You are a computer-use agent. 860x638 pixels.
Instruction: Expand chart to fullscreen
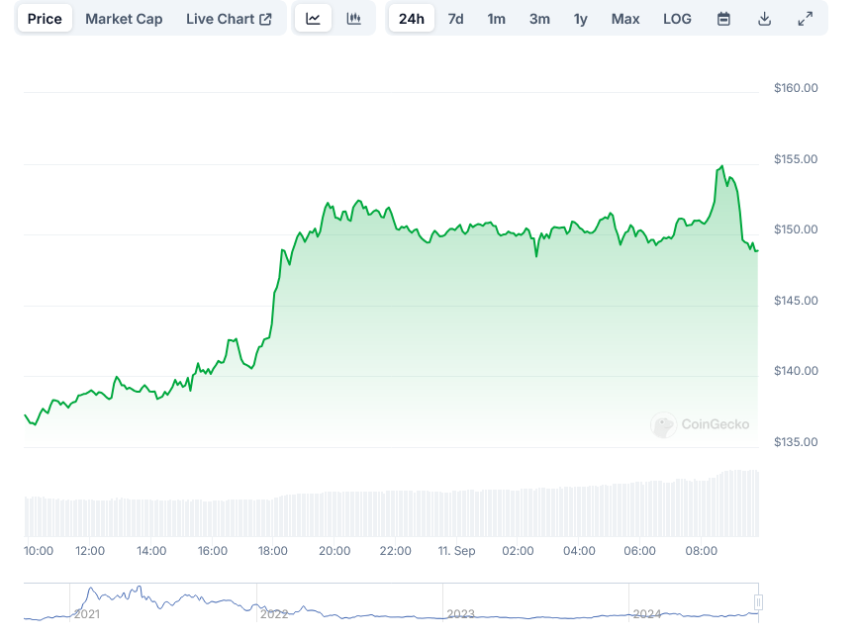click(x=805, y=19)
